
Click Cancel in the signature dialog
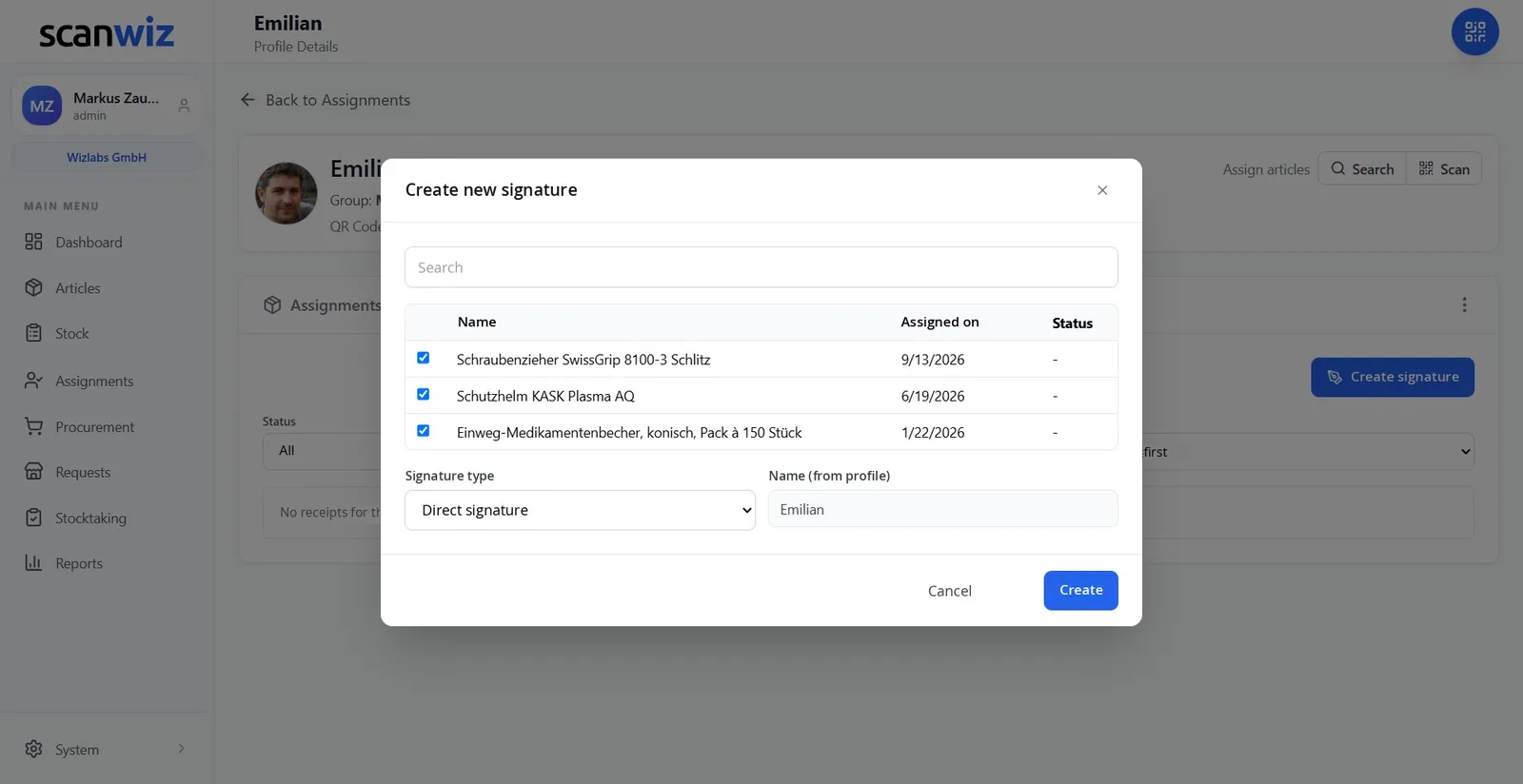click(950, 591)
